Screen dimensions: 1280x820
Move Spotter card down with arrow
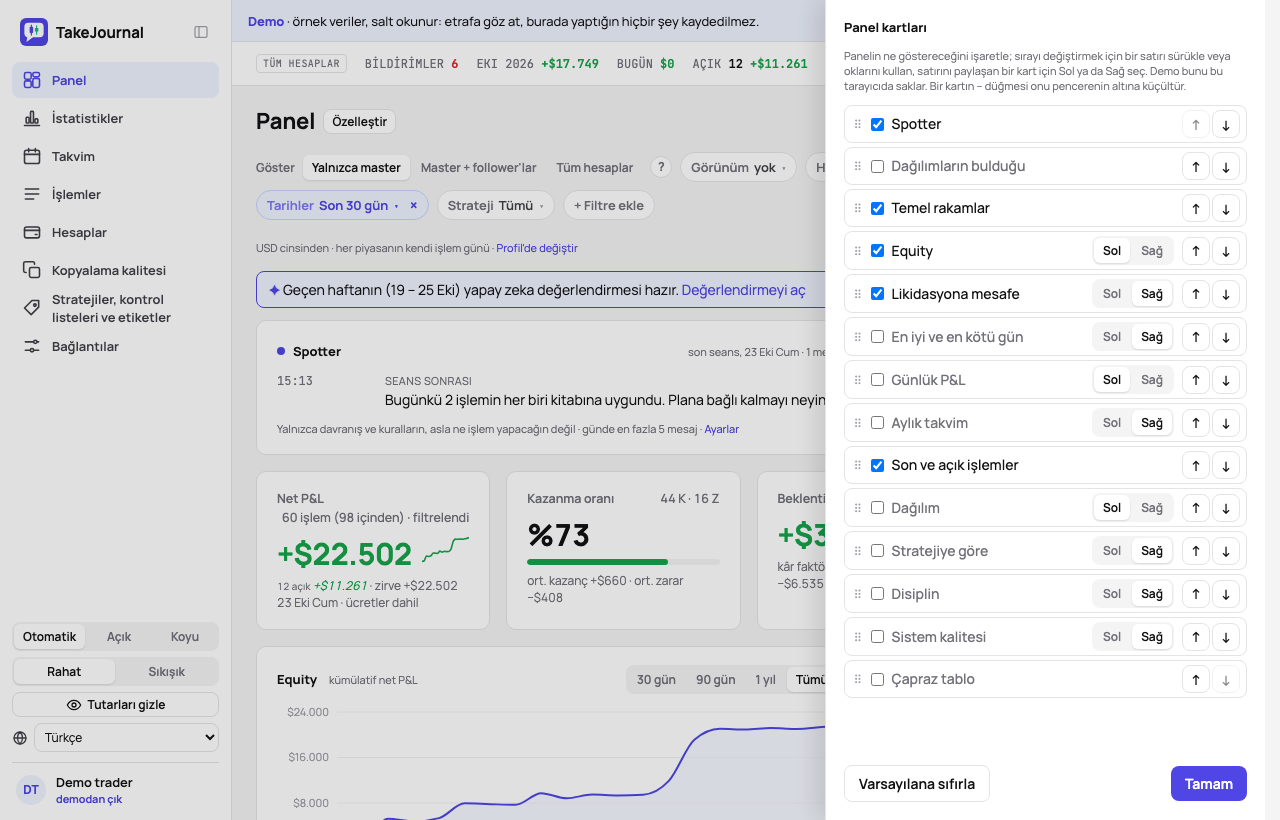[1225, 125]
